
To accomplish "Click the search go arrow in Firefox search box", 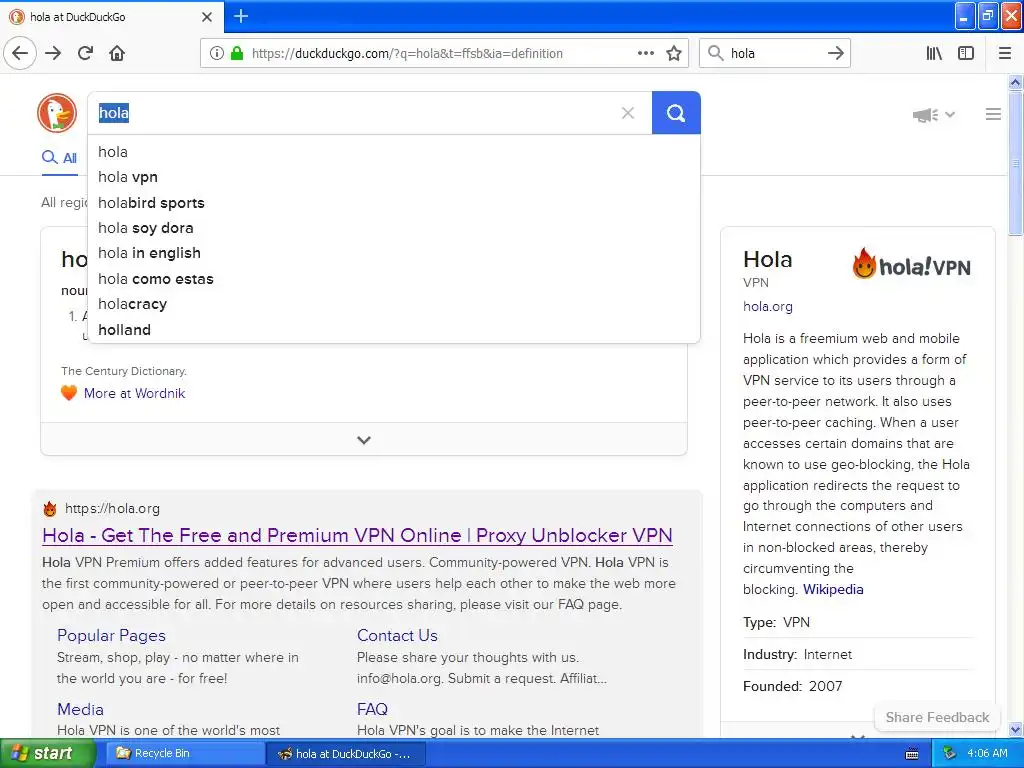I will pyautogui.click(x=835, y=53).
